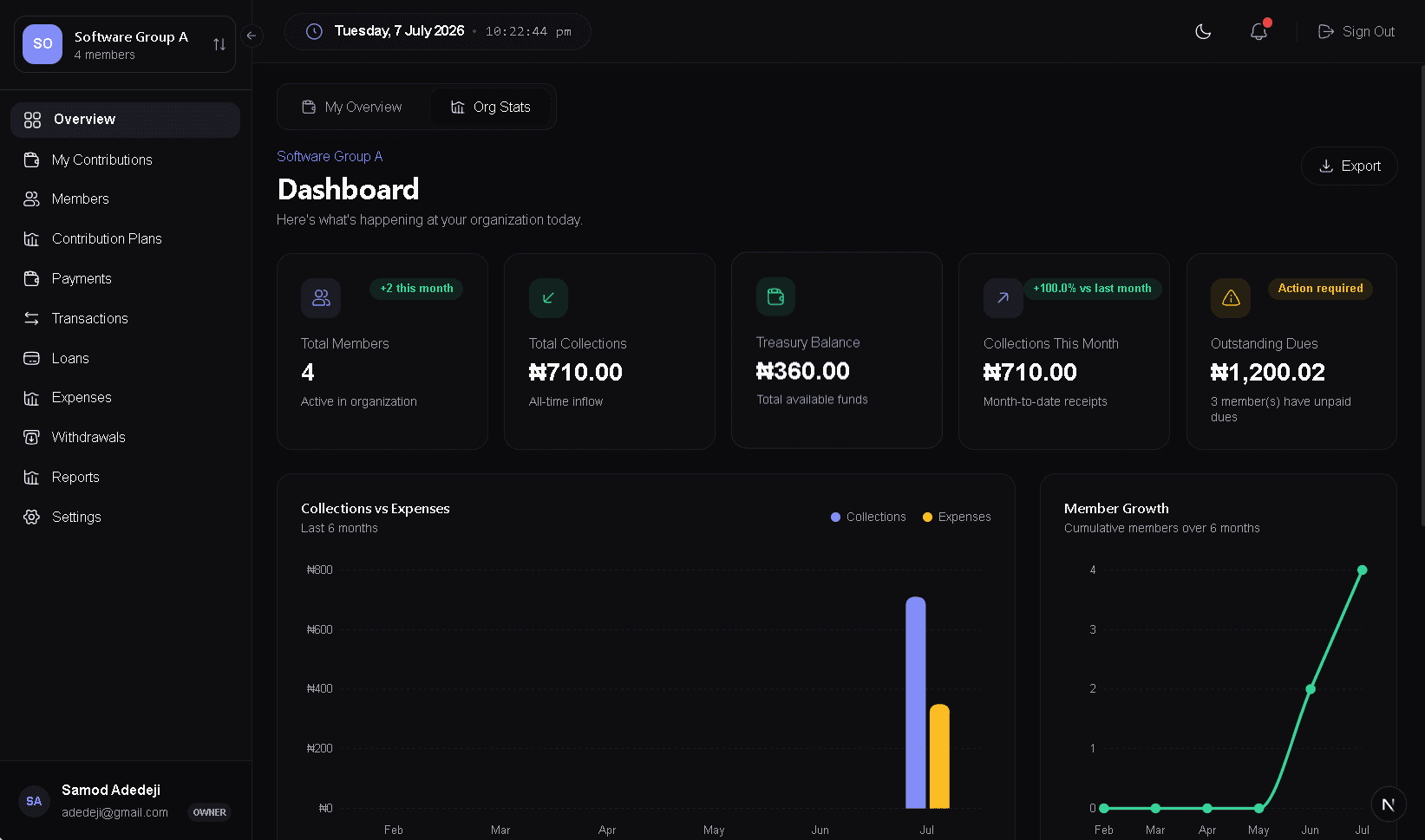Click the My Contributions wallet icon
This screenshot has width=1425, height=840.
[32, 160]
